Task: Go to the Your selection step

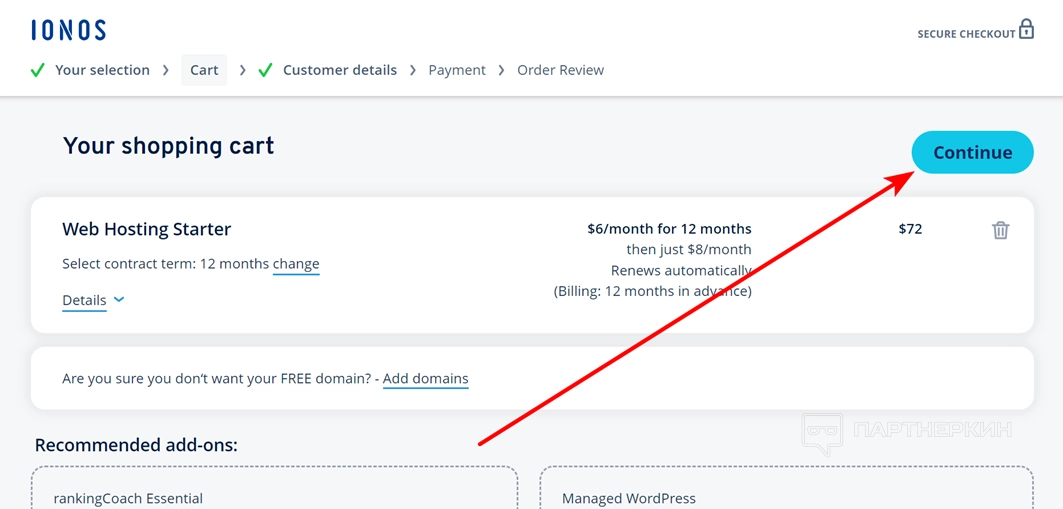Action: click(x=102, y=70)
